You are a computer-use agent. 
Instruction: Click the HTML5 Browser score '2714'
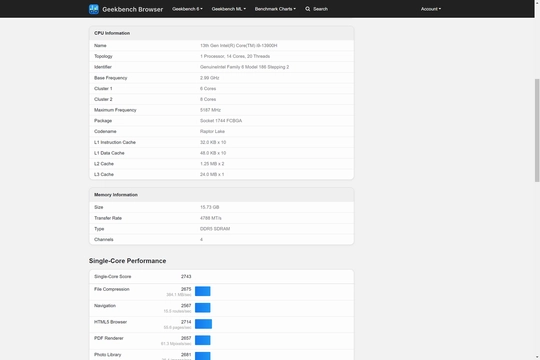point(186,322)
